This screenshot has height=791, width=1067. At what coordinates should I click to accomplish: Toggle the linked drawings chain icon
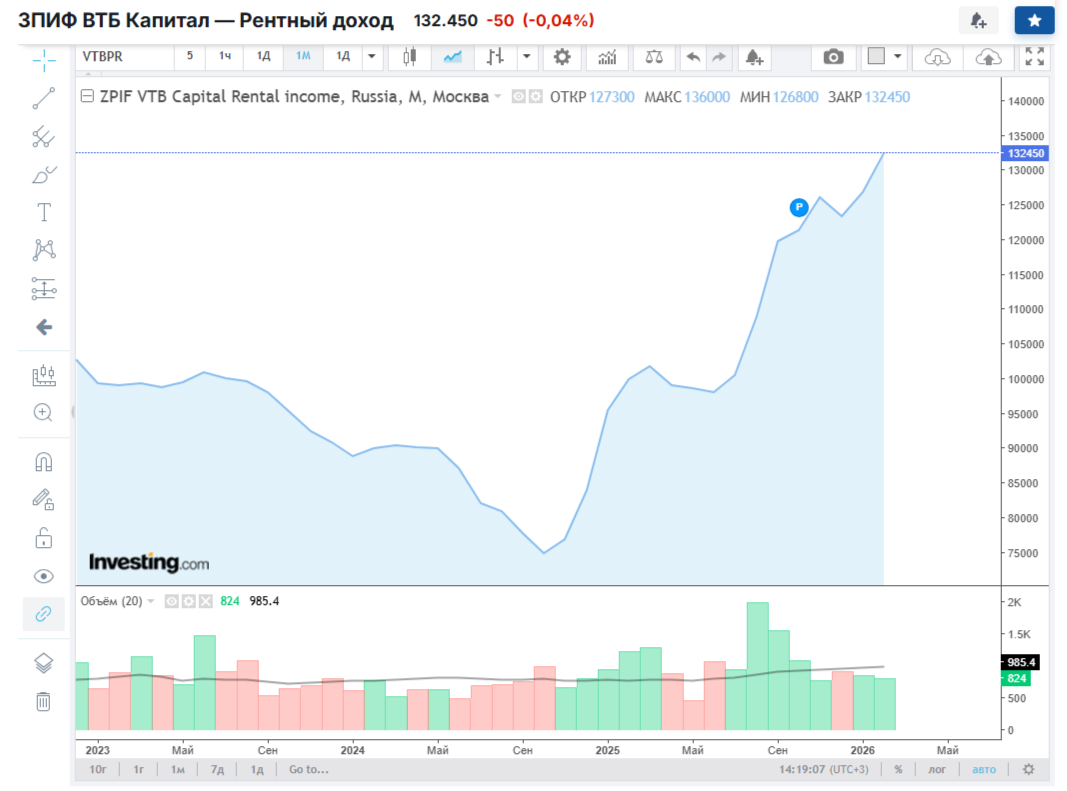click(44, 614)
